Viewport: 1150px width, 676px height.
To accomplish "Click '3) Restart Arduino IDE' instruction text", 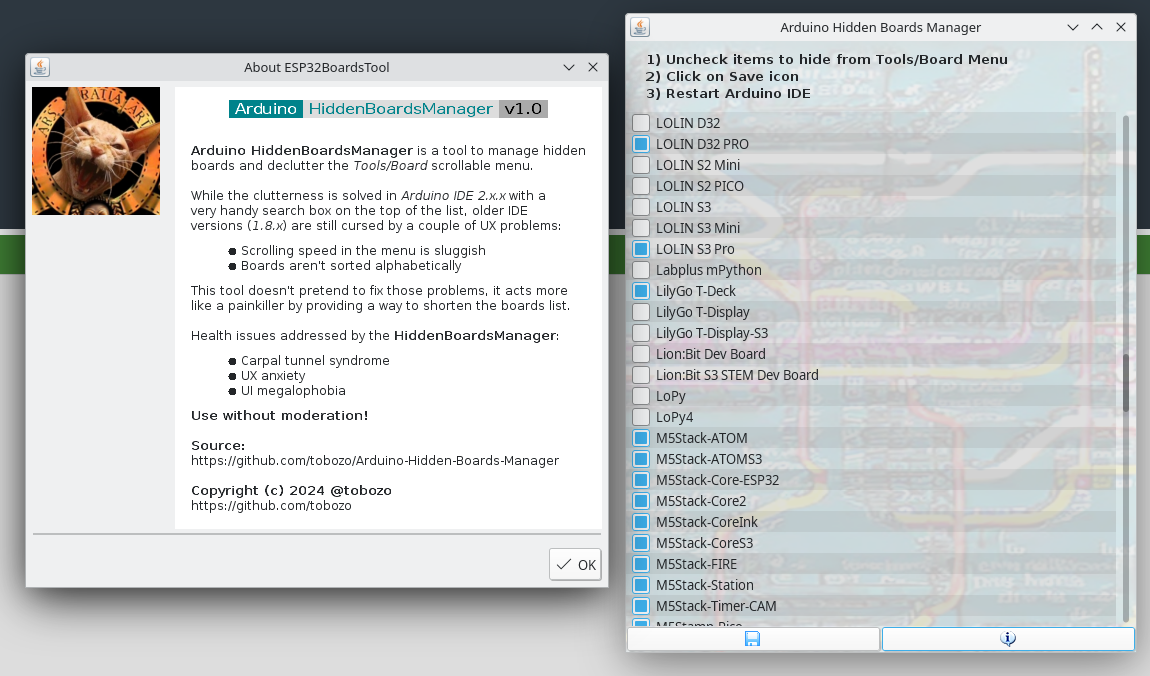I will point(728,93).
